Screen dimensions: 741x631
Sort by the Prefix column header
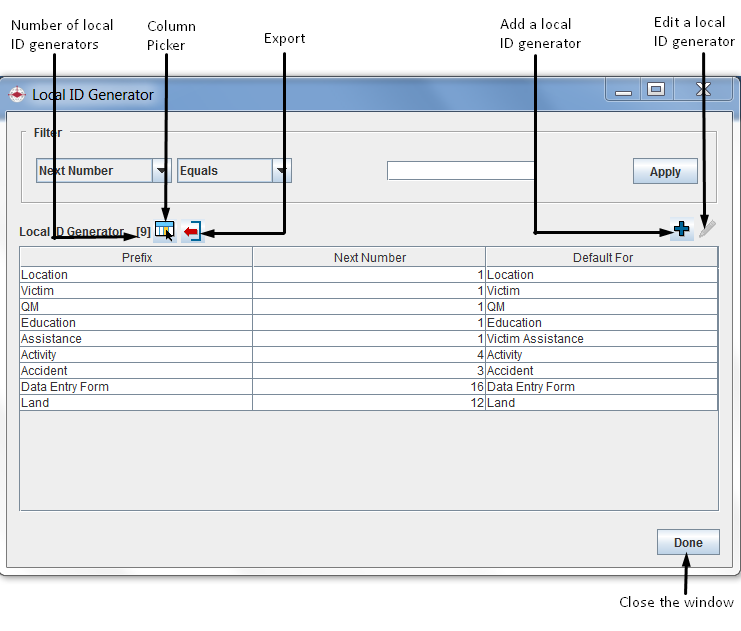pos(136,258)
